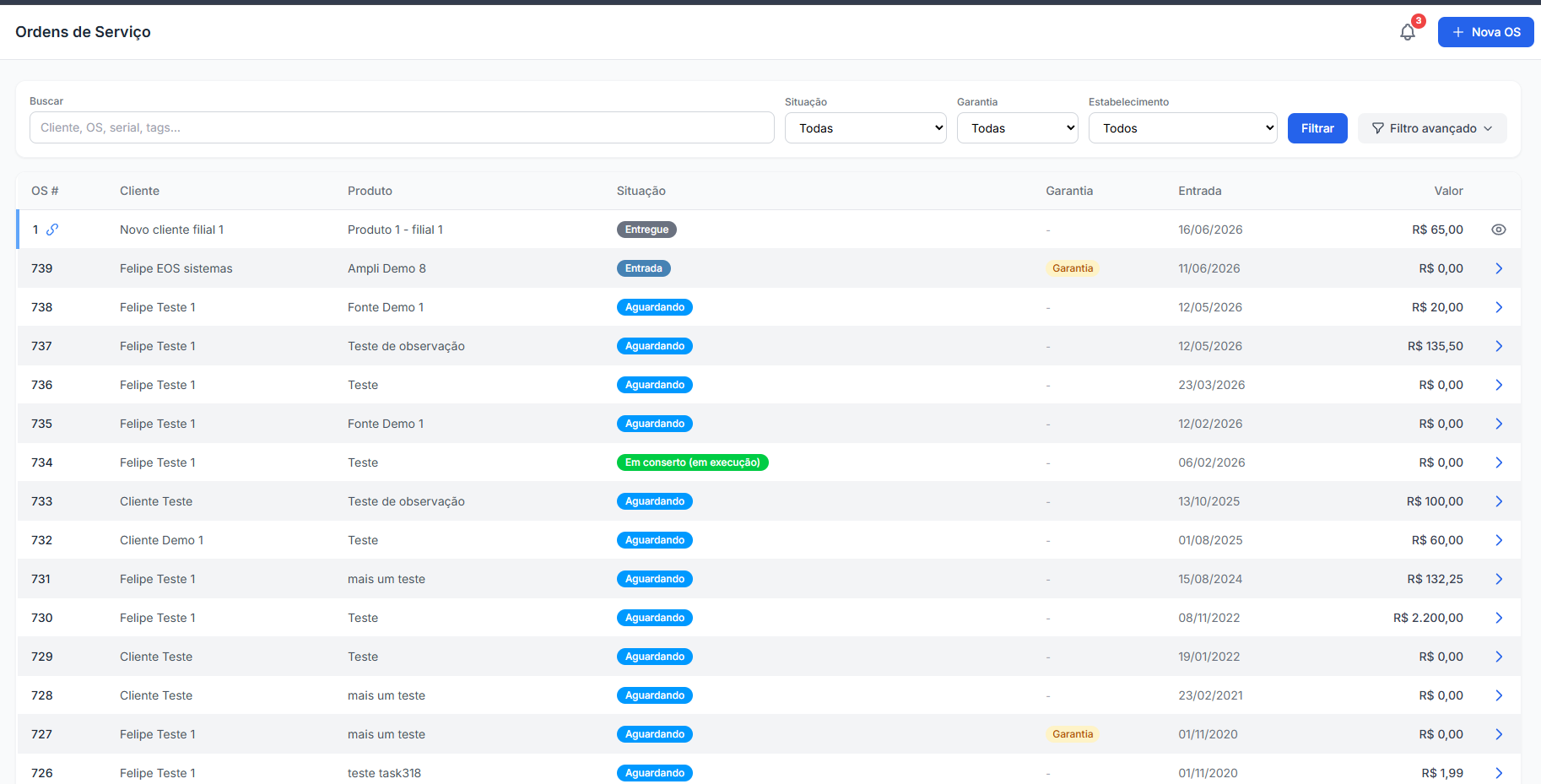Image resolution: width=1541 pixels, height=784 pixels.
Task: Open the Filtro avançado expander
Action: [1432, 128]
